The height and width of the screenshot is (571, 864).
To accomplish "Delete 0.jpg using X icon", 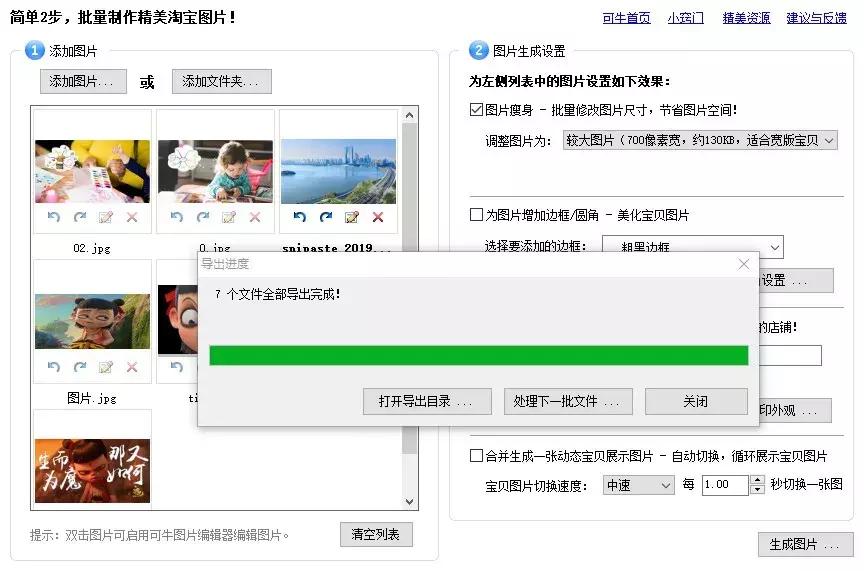I will (255, 217).
